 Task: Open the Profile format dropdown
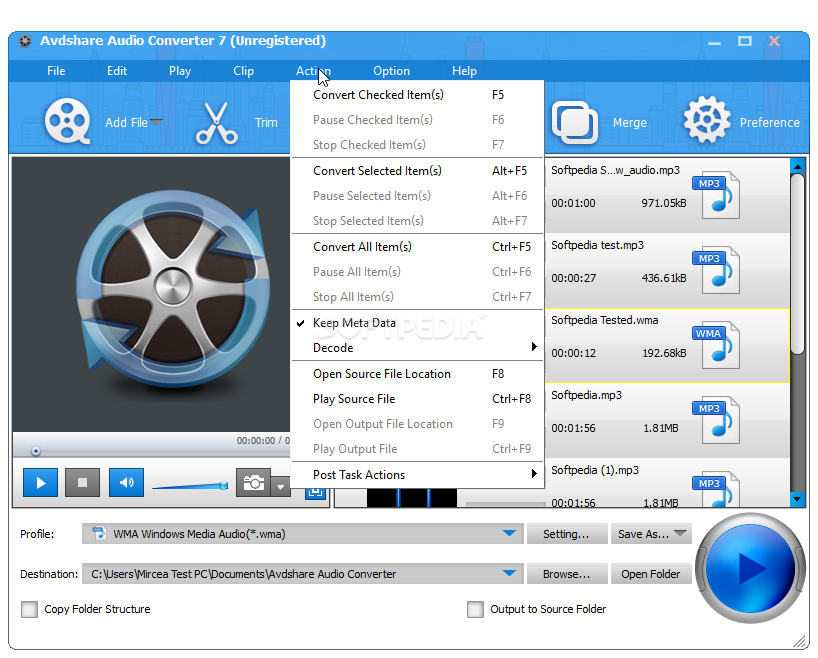click(x=510, y=533)
